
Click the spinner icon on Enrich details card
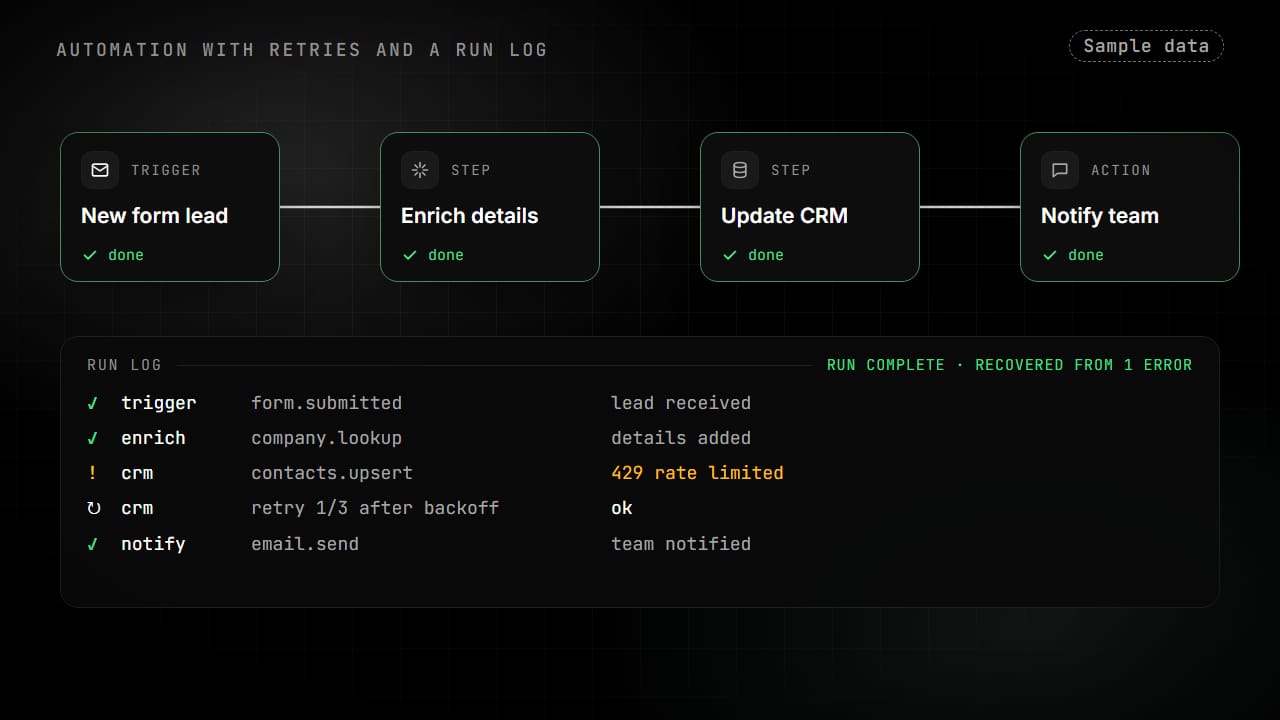[x=420, y=170]
